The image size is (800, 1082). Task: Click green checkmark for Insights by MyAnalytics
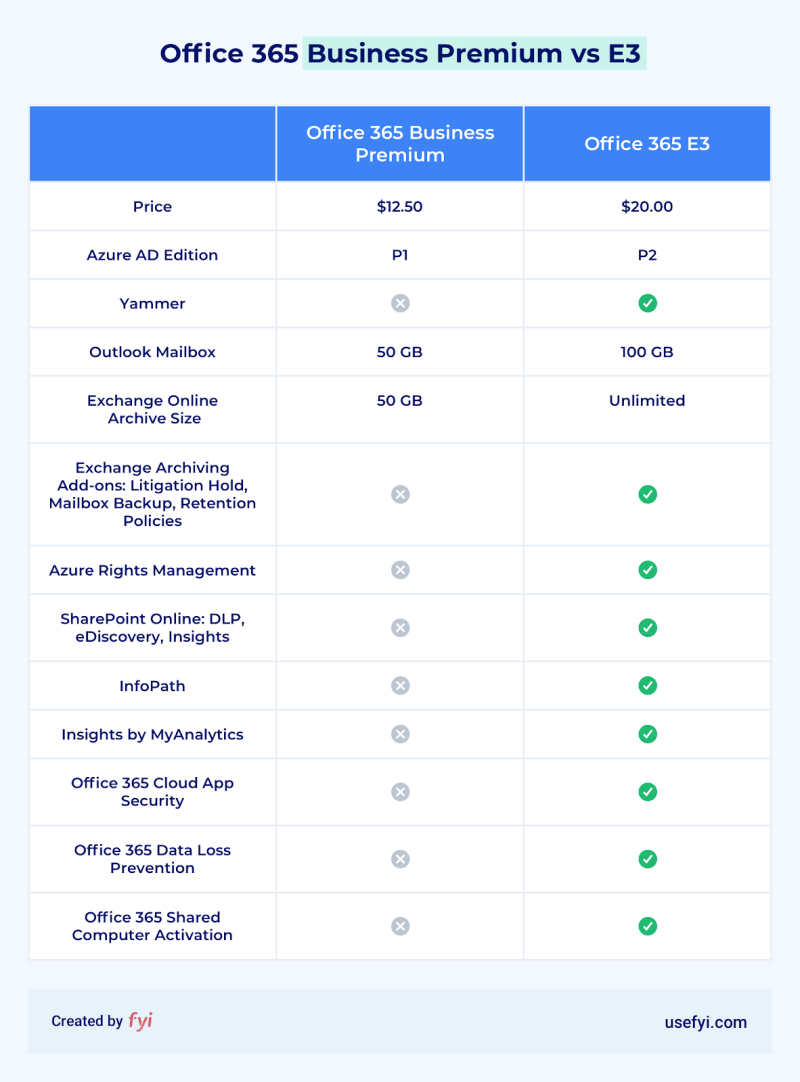click(x=647, y=734)
